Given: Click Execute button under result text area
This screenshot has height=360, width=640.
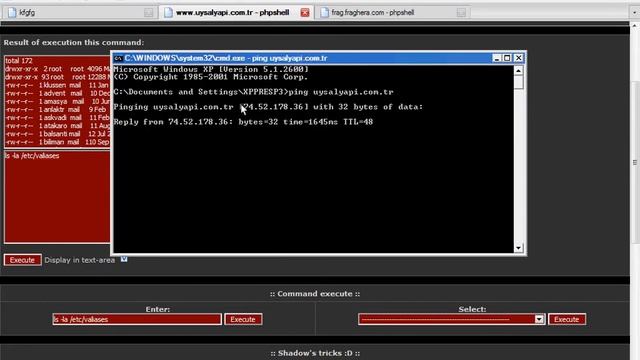Looking at the screenshot, I should (x=22, y=260).
